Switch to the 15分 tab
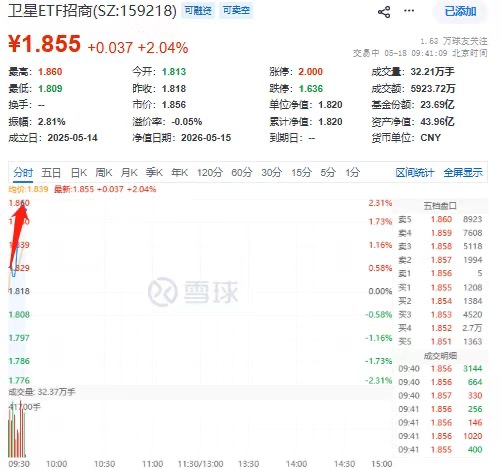 pos(301,173)
